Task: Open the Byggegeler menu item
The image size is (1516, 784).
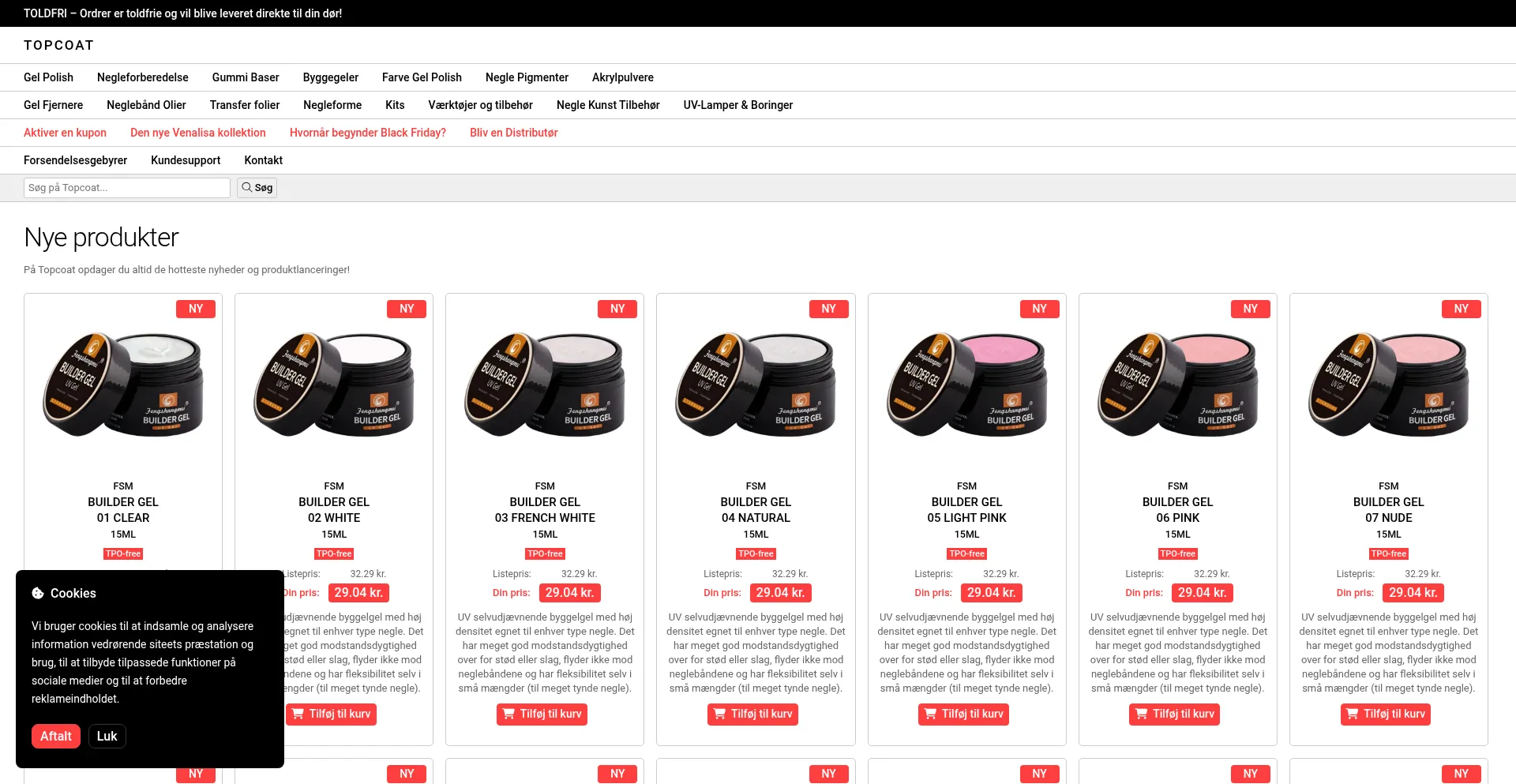Action: [x=330, y=77]
